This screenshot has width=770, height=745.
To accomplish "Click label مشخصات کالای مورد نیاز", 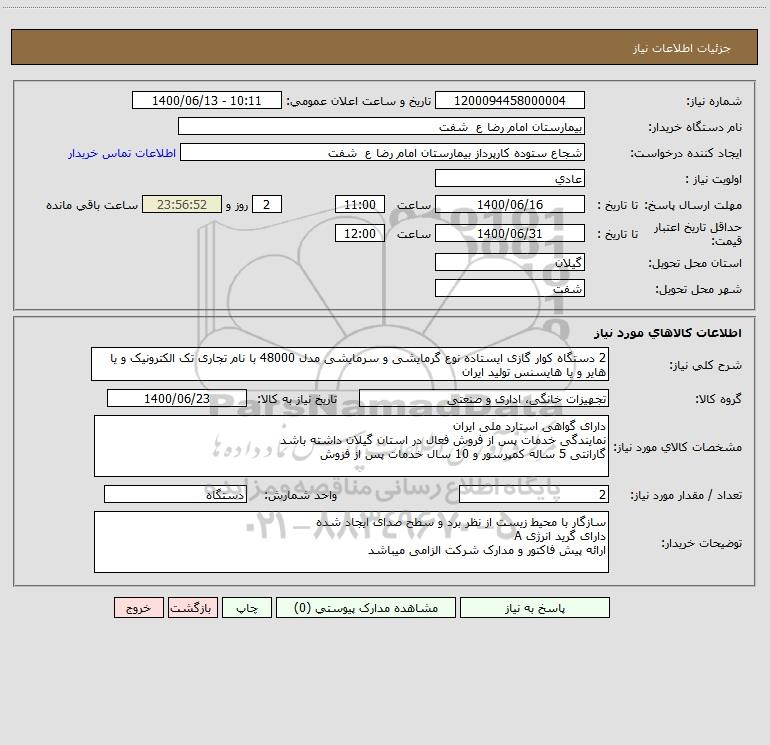I will coord(678,447).
